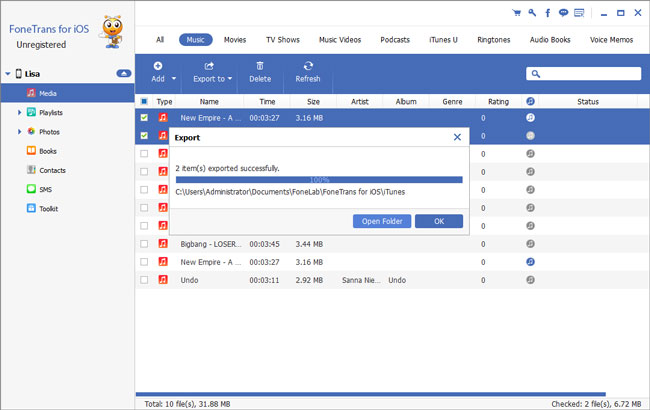Screen dimensions: 650x410
Task: Uncheck the first New Empire row checkbox
Action: 144,118
